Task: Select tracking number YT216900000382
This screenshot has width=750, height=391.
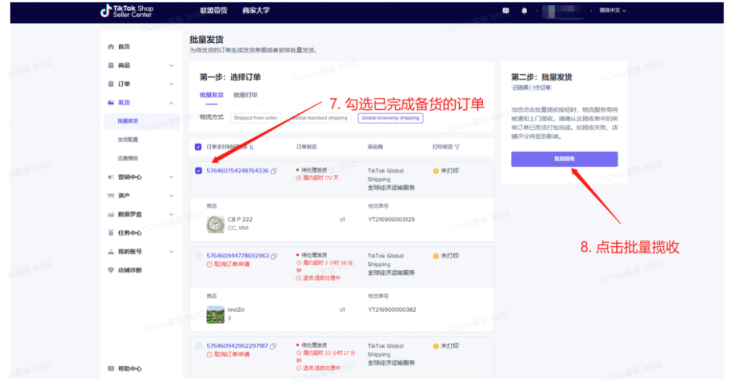Action: (392, 310)
